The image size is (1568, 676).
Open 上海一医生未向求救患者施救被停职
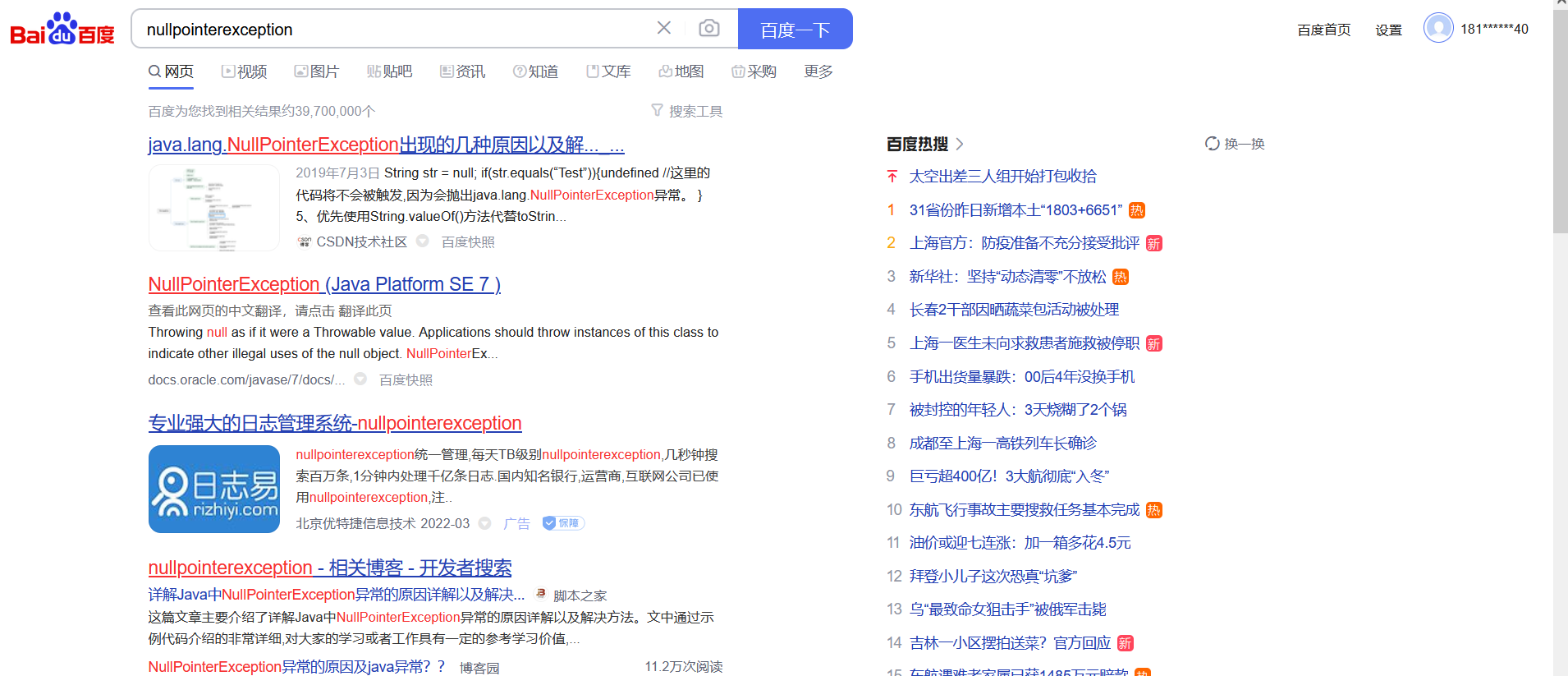(x=1025, y=343)
